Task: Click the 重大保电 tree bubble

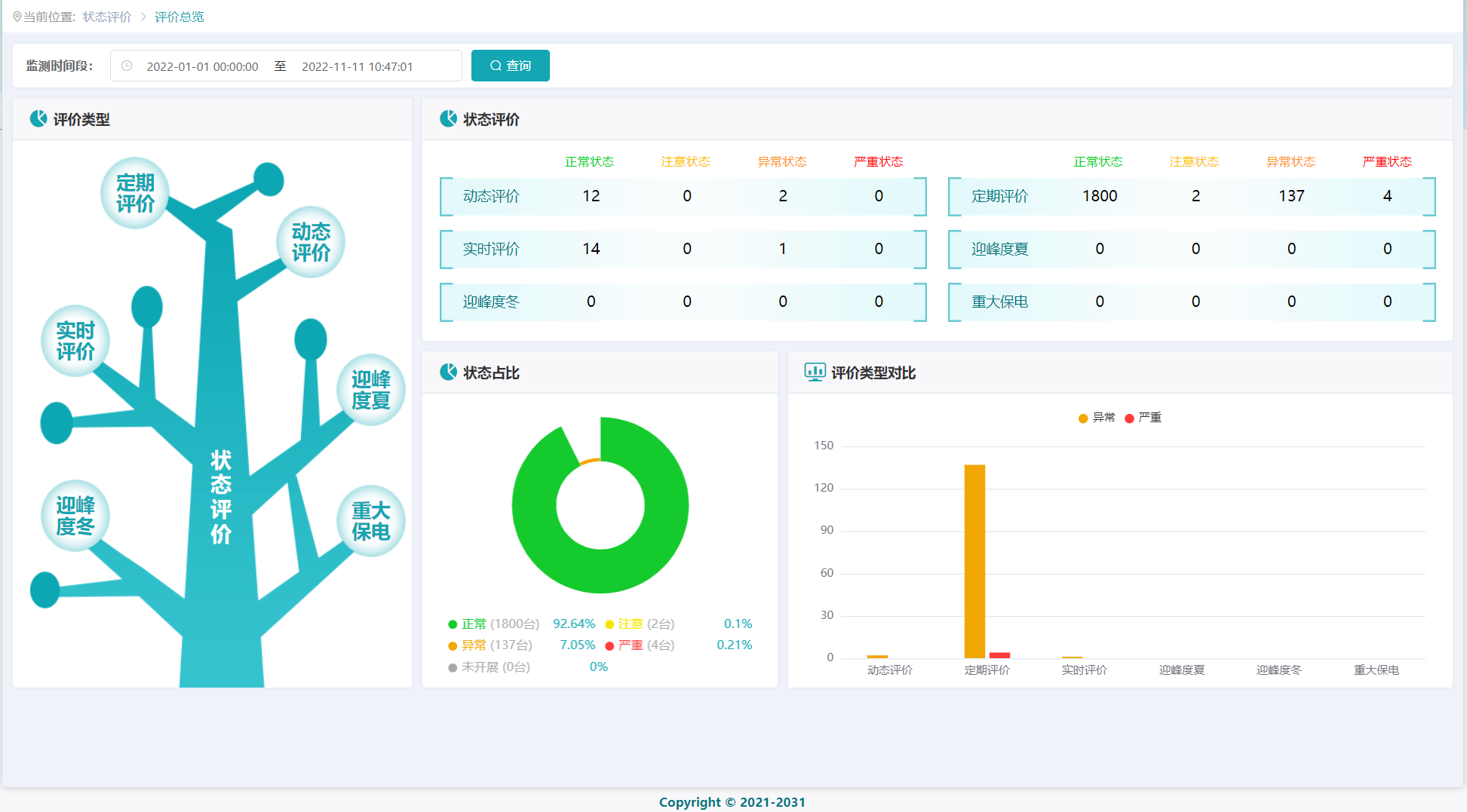Action: 370,521
